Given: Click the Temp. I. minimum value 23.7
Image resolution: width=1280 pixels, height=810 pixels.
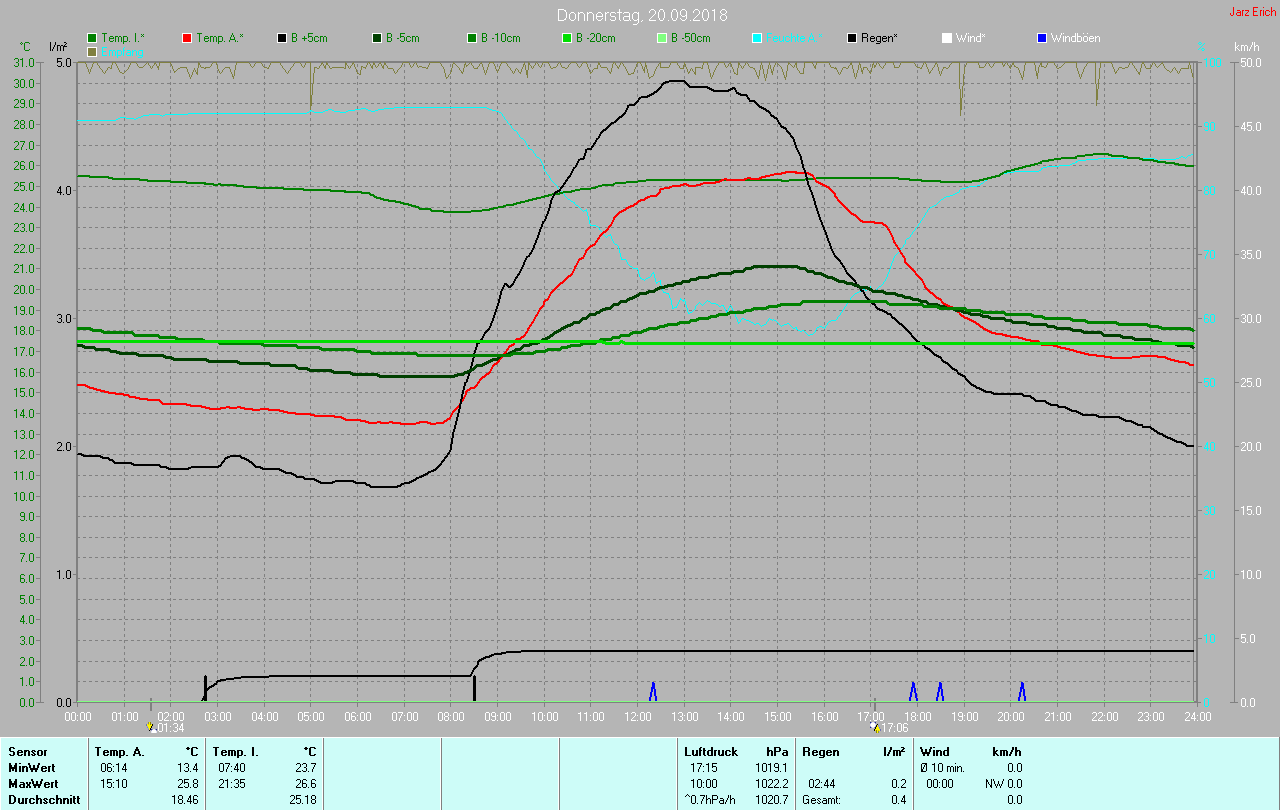Looking at the screenshot, I should pyautogui.click(x=306, y=767).
